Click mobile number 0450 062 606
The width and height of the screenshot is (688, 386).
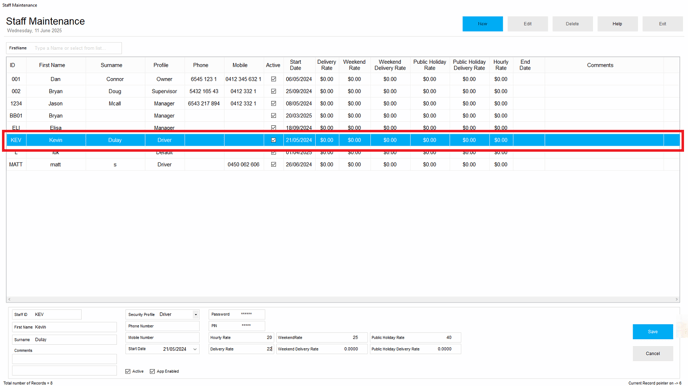point(244,164)
